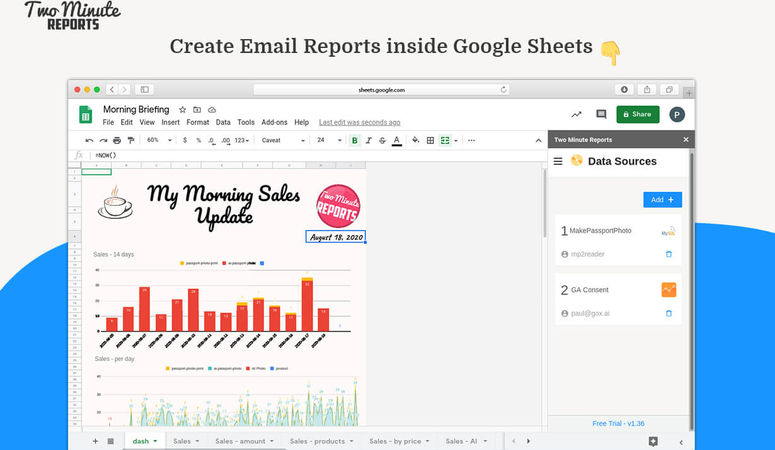Format as percent
The height and width of the screenshot is (450, 775).
point(199,140)
